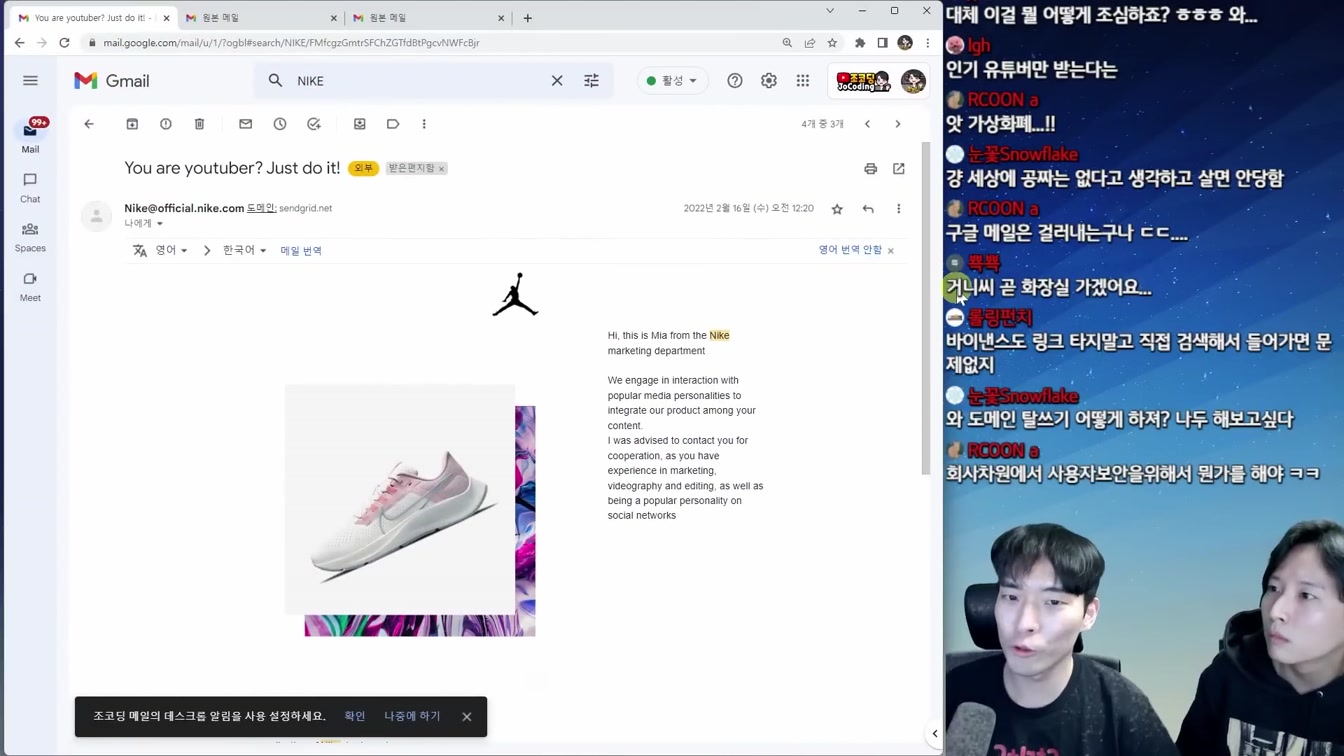The image size is (1344, 756).
Task: Open the Labels icon in toolbar
Action: pyautogui.click(x=393, y=124)
